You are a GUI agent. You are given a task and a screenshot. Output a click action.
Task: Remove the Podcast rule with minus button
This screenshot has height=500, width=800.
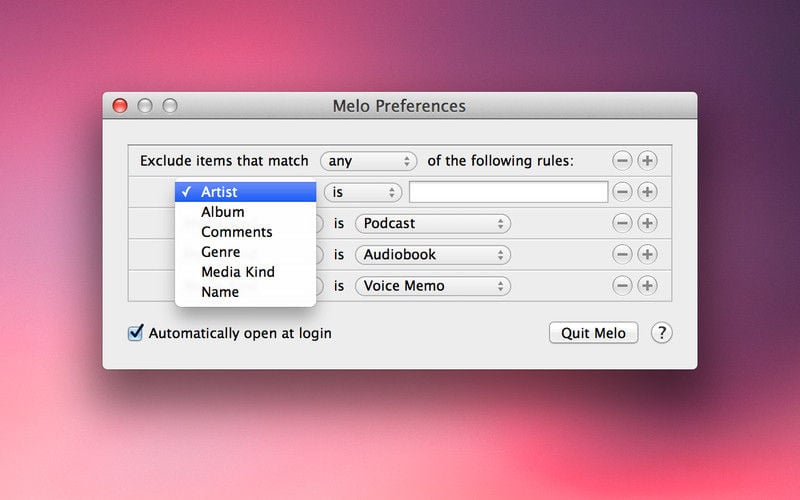(622, 223)
